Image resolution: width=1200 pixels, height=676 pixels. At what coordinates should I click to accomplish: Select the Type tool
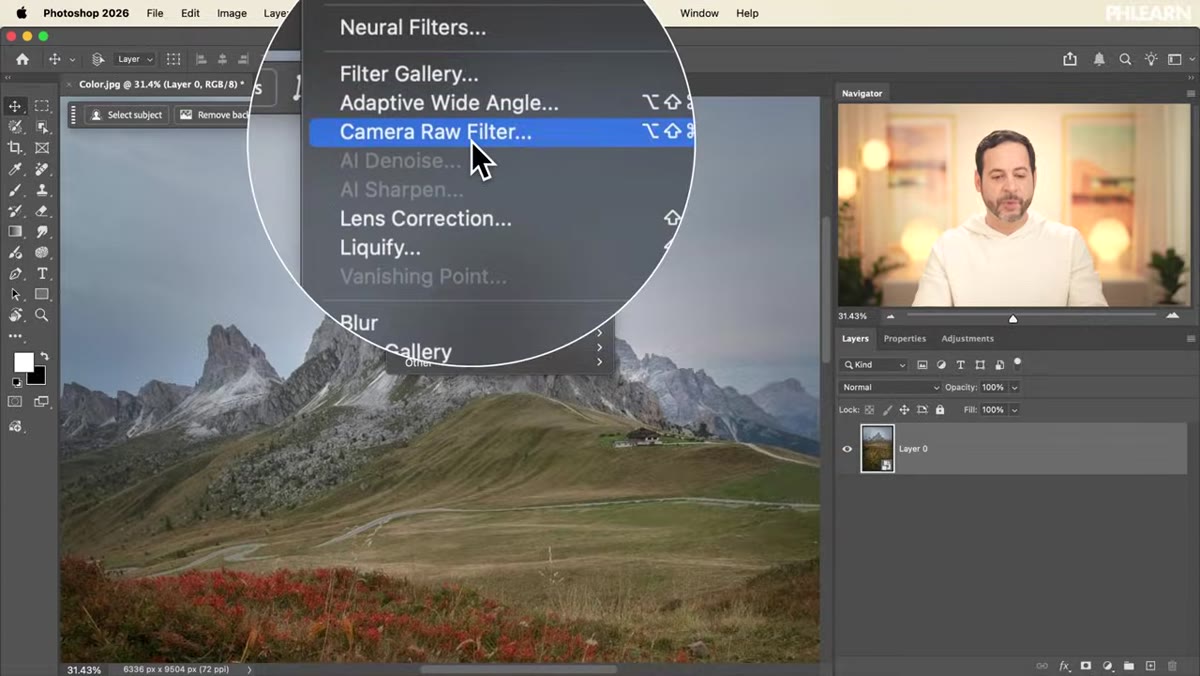pyautogui.click(x=42, y=274)
